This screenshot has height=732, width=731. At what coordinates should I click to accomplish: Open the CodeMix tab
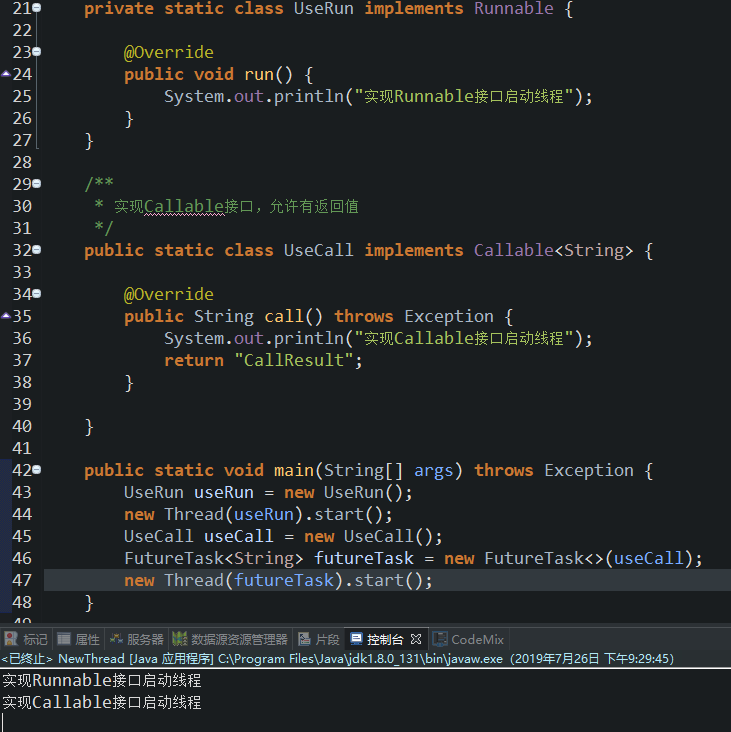click(468, 639)
